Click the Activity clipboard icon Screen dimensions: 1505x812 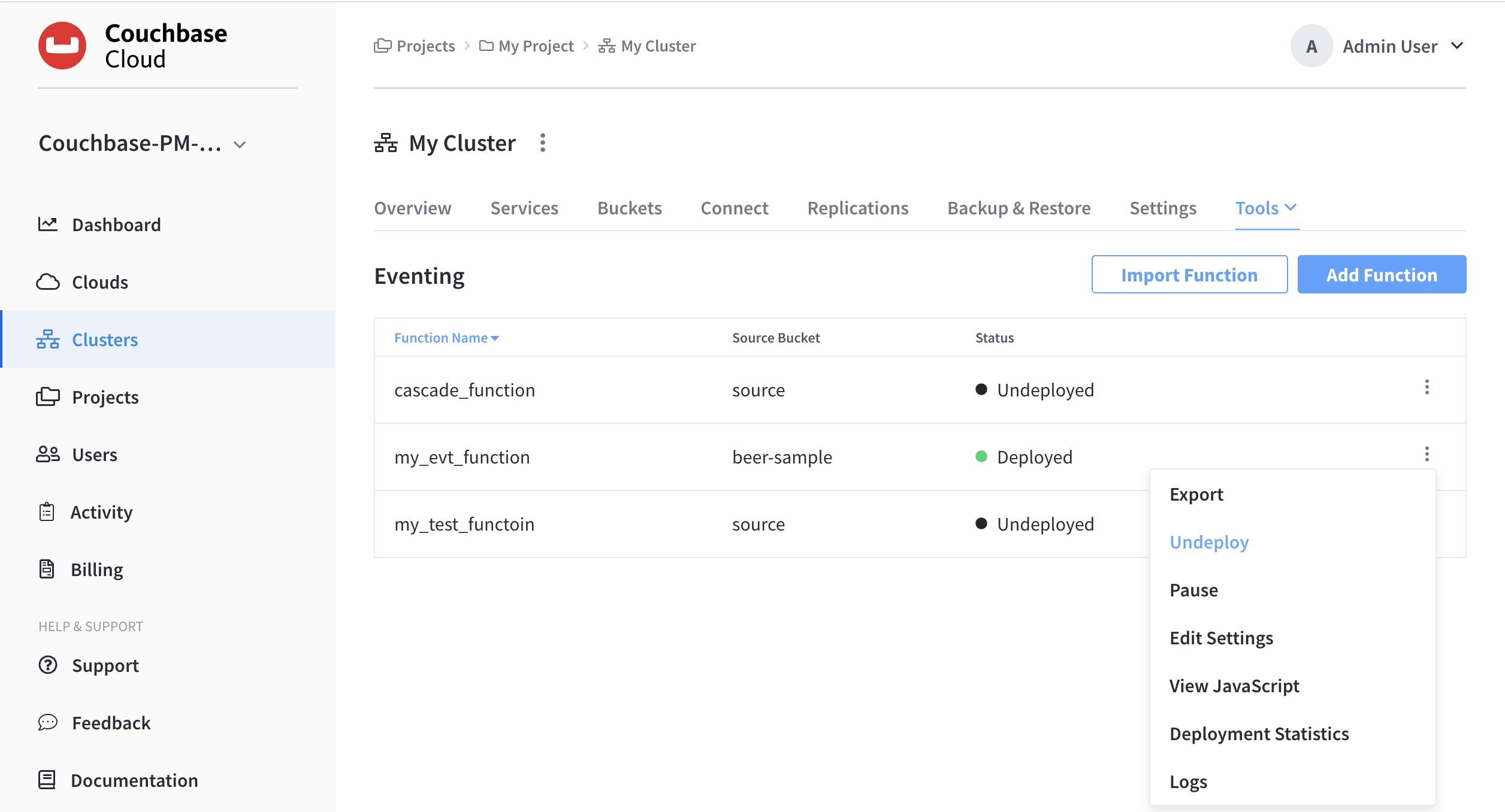[x=47, y=512]
